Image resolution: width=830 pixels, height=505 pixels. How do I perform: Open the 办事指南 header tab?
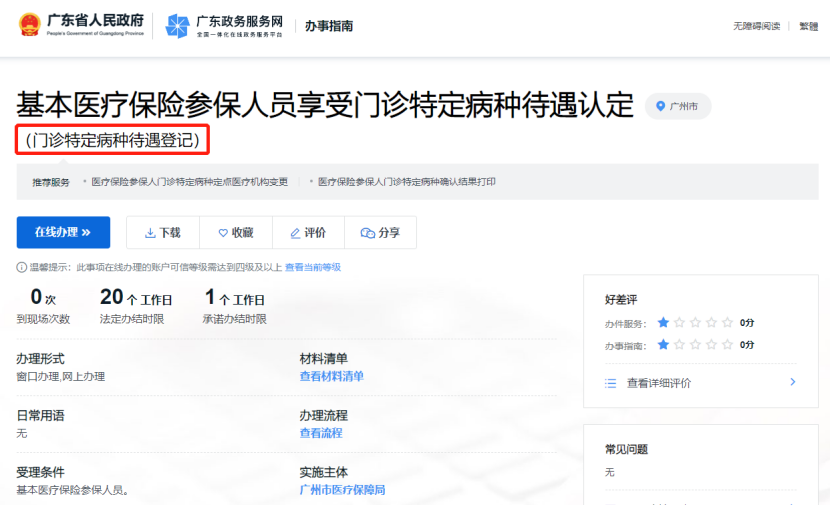click(329, 26)
